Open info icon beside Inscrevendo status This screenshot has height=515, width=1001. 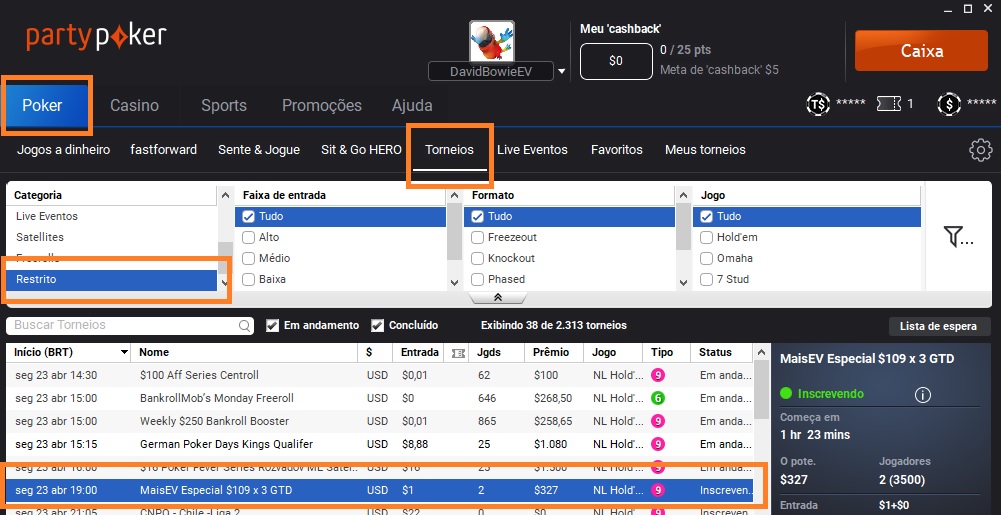922,395
